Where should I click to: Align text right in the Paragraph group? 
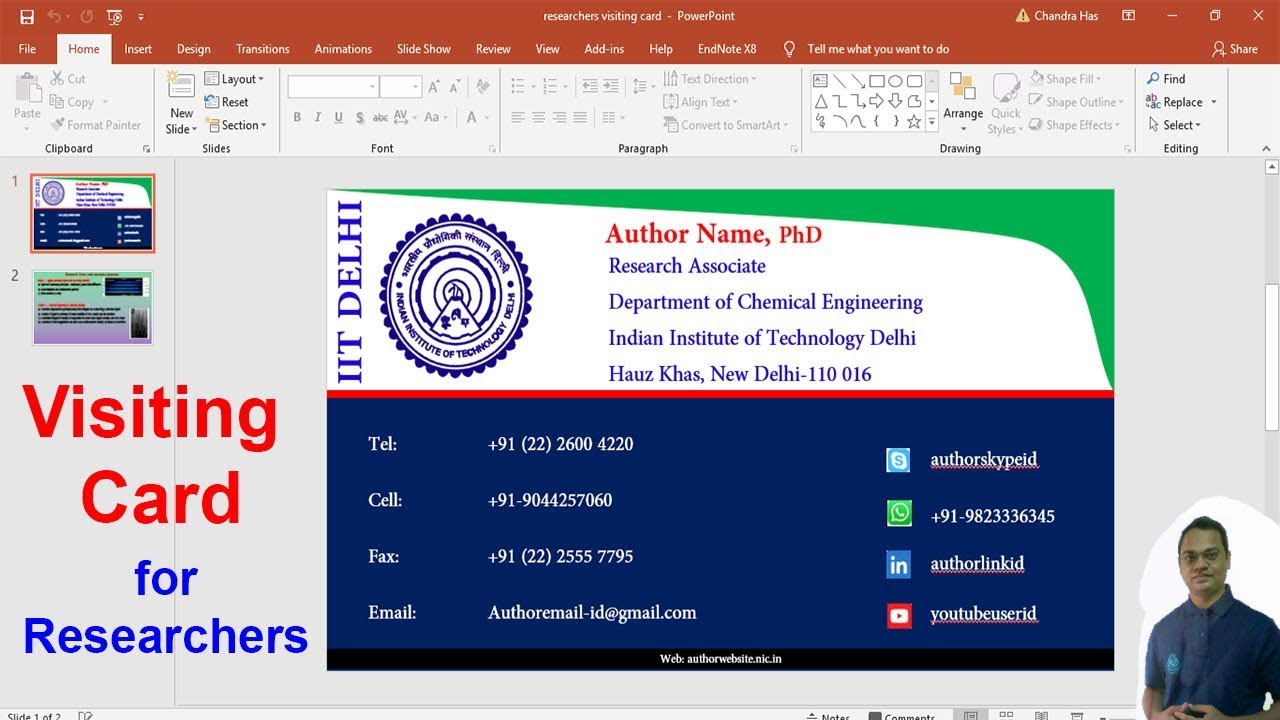[x=559, y=117]
